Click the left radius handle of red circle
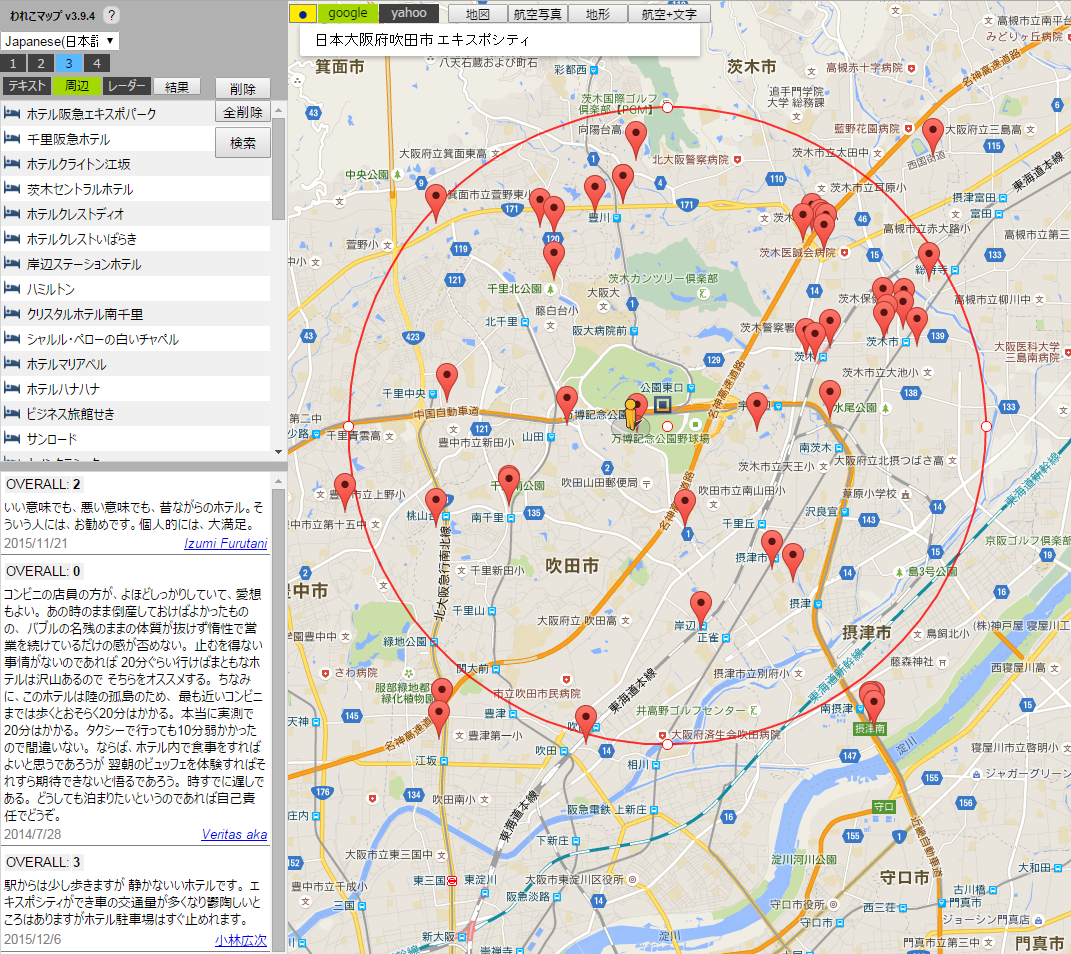The height and width of the screenshot is (954, 1071). (348, 426)
